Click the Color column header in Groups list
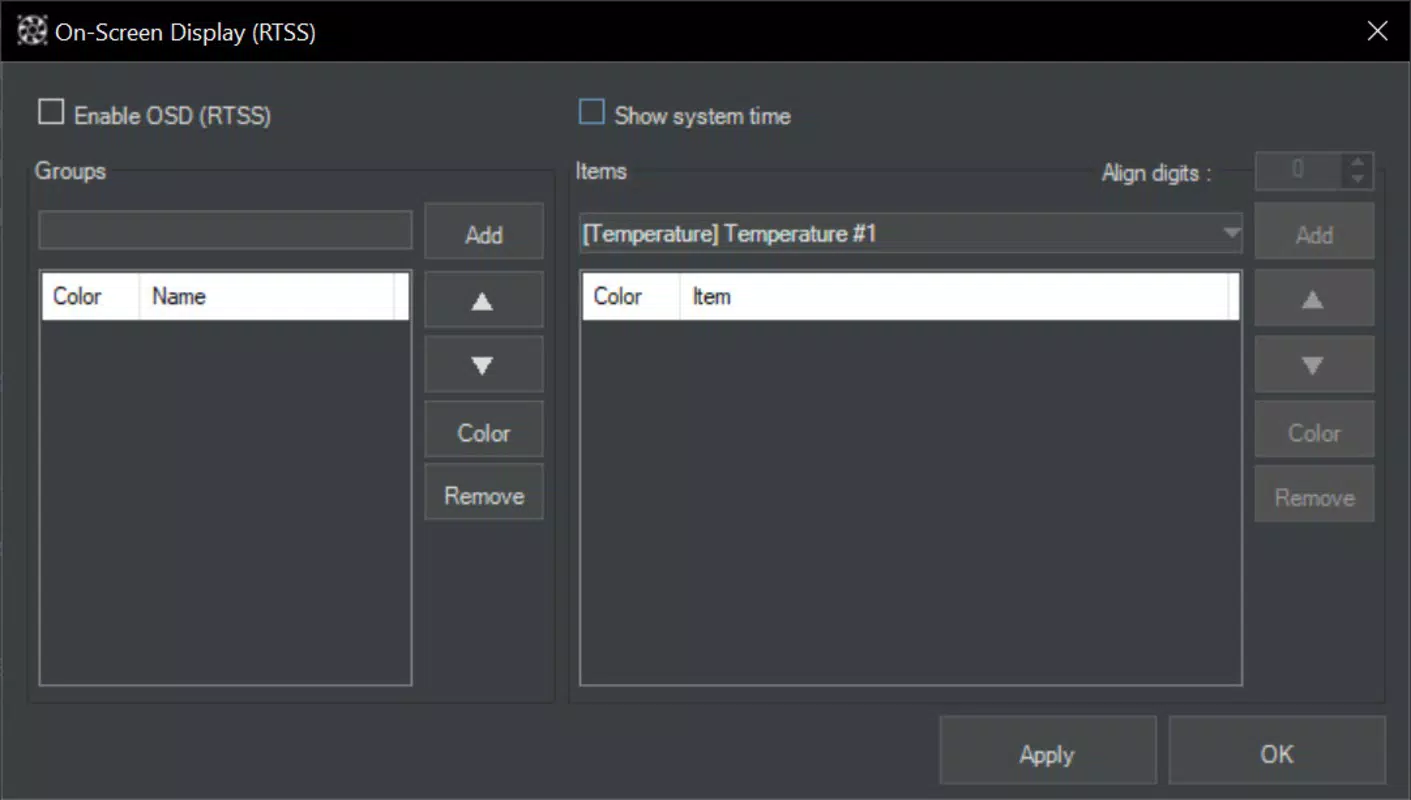This screenshot has width=1411, height=800. tap(90, 297)
